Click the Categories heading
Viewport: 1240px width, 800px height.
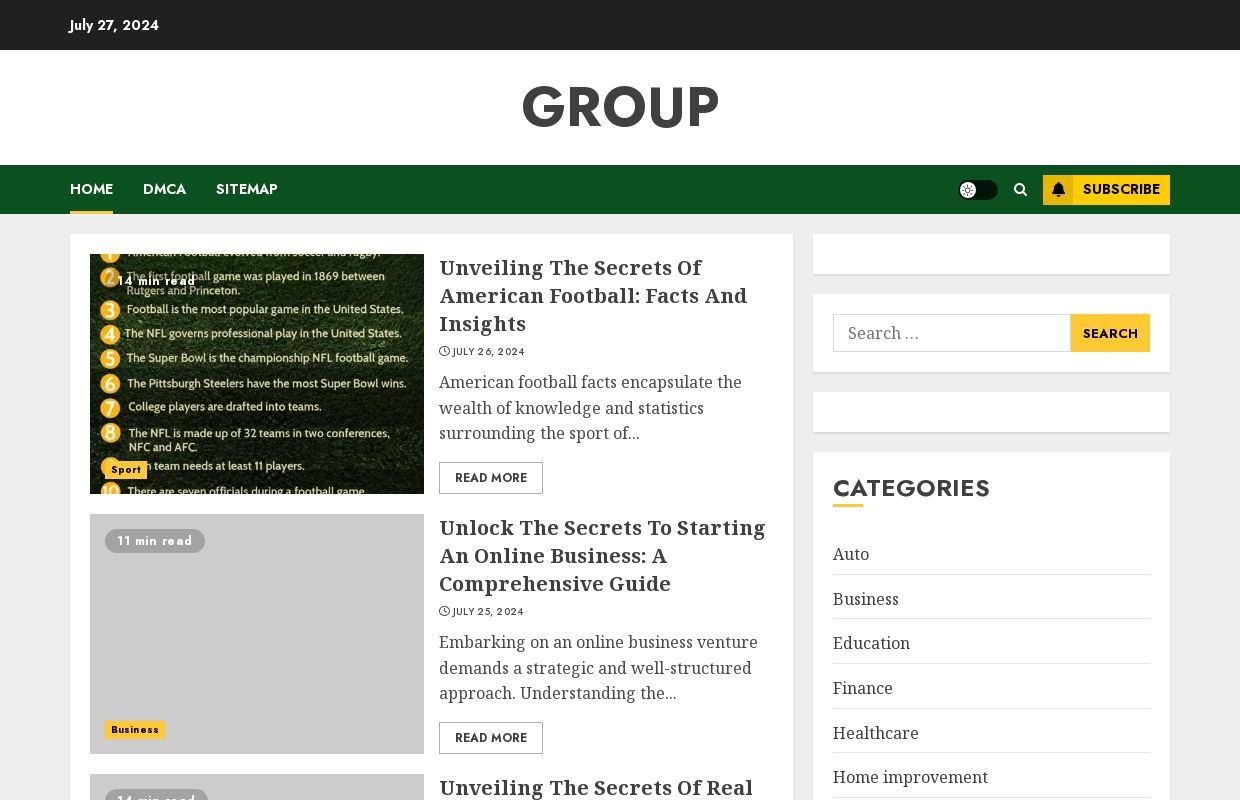click(911, 488)
